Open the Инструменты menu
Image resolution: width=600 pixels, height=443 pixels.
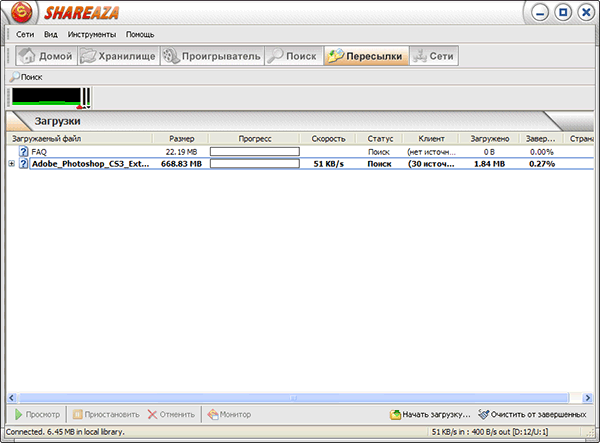[92, 34]
